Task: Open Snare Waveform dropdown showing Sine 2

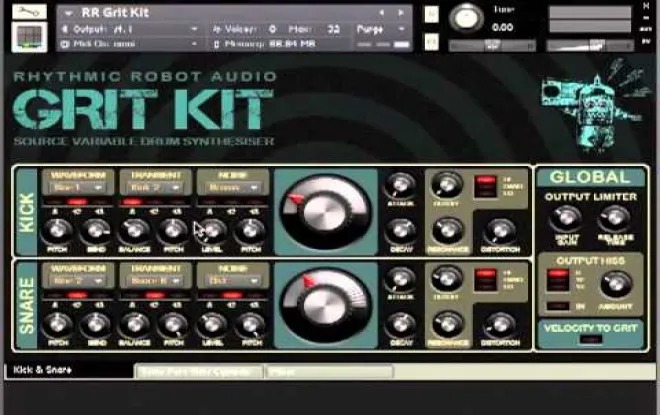Action: (x=78, y=281)
